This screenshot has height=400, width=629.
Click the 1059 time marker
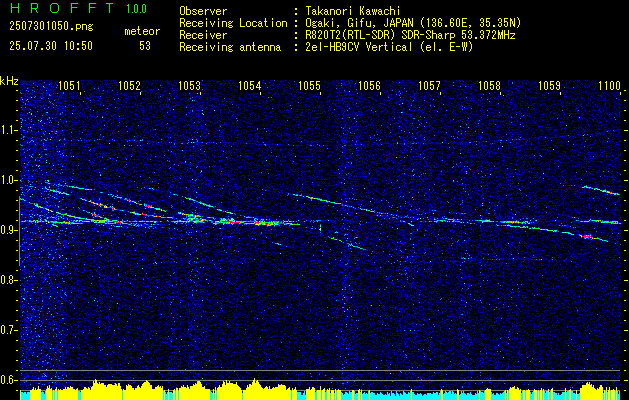click(549, 85)
